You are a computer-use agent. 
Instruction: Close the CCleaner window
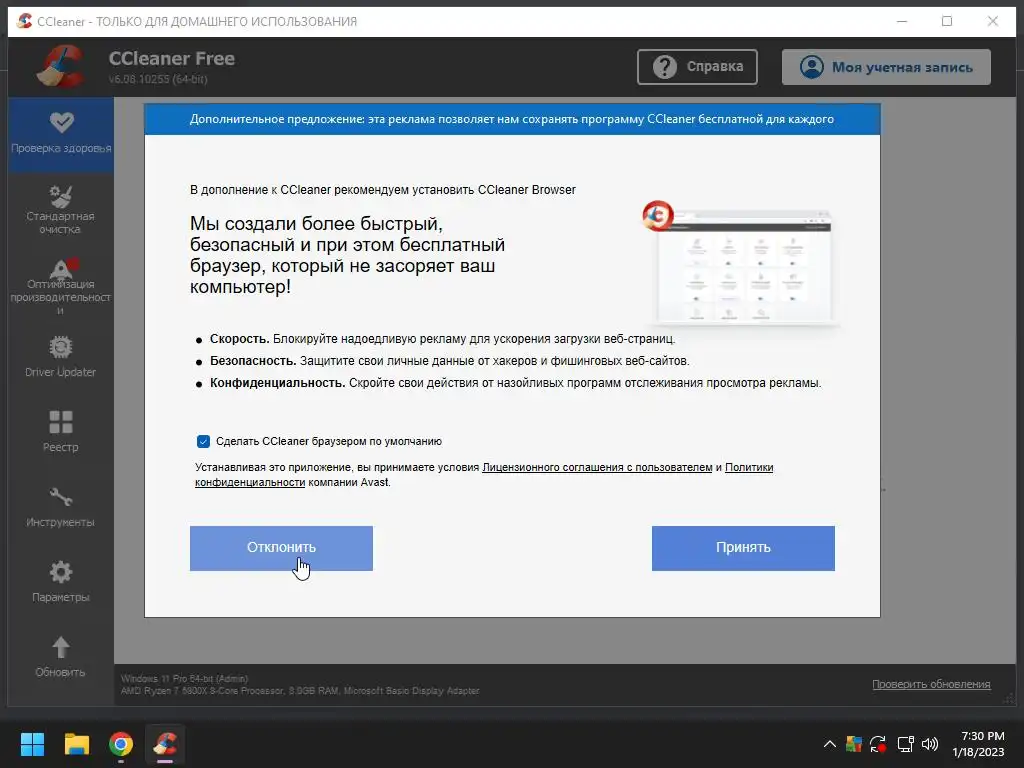click(993, 22)
